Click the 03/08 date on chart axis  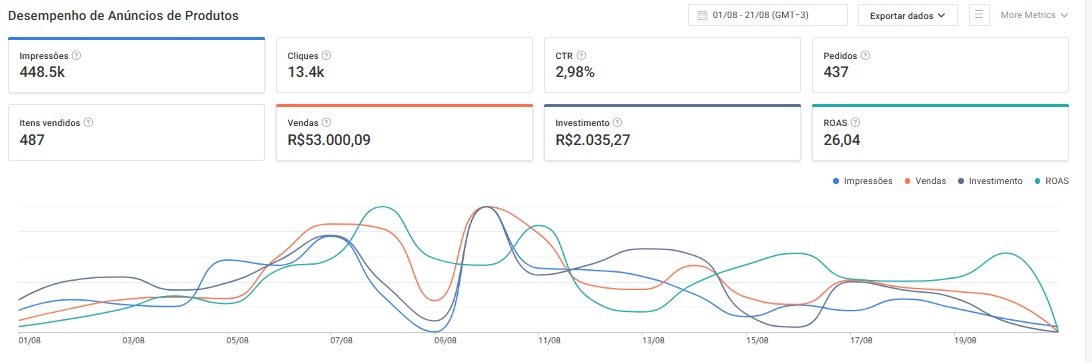coord(133,341)
